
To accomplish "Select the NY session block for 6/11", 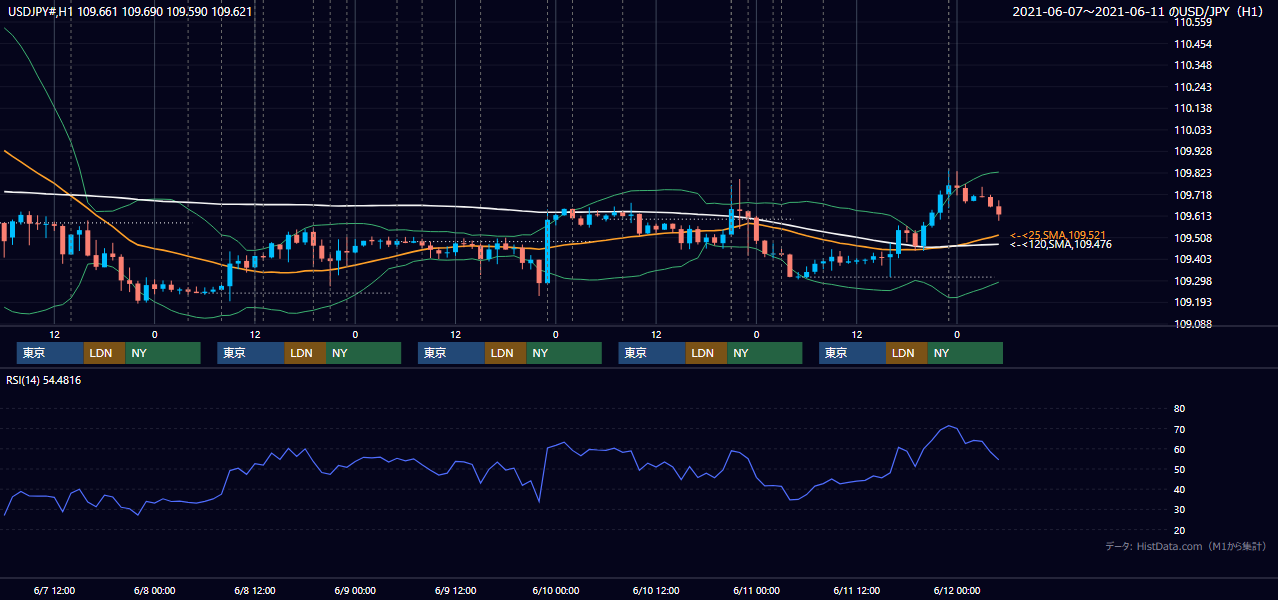I will tap(965, 353).
